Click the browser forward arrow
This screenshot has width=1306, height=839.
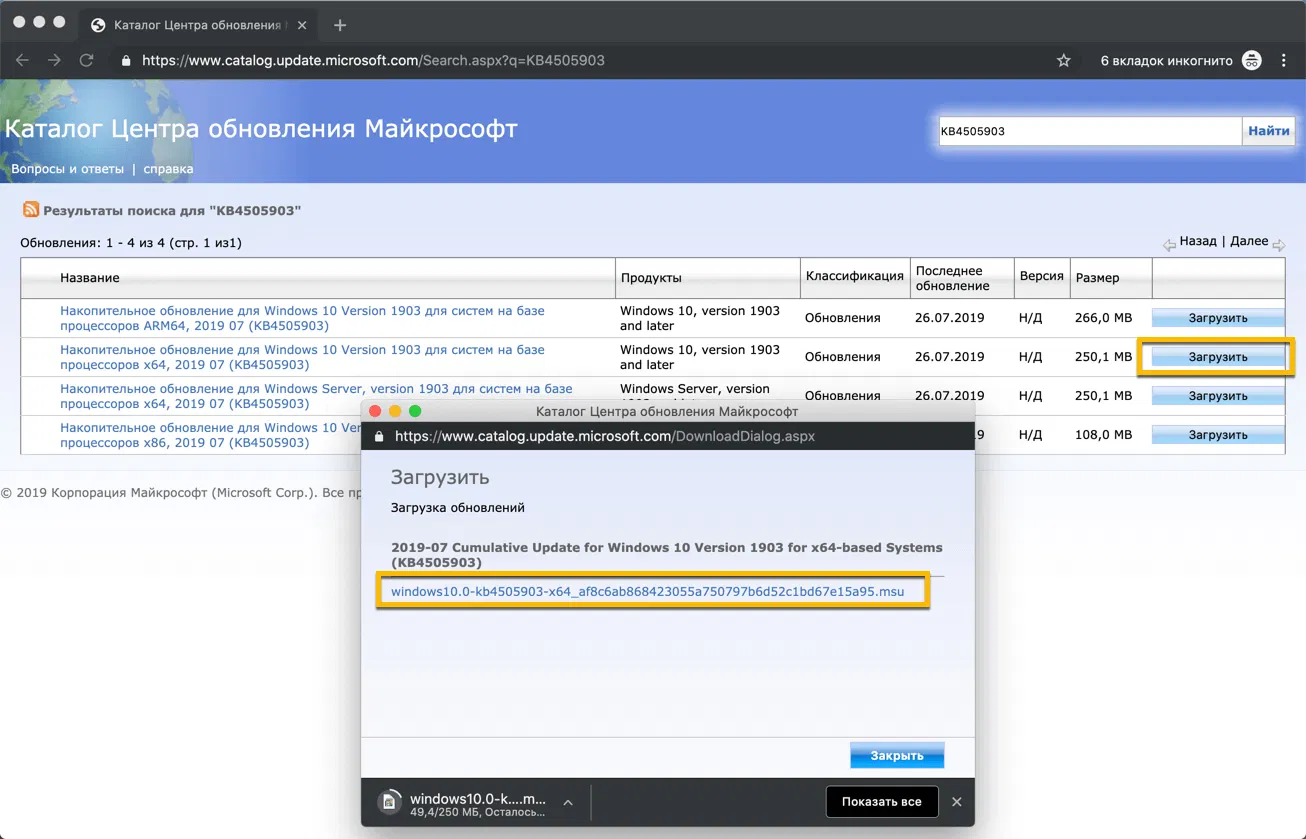click(x=54, y=60)
